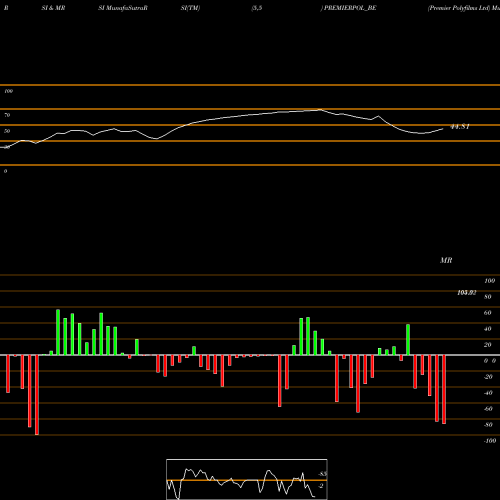500x500 pixels.
Task: Click the 44.81 RSI value label
Action: tap(460, 127)
